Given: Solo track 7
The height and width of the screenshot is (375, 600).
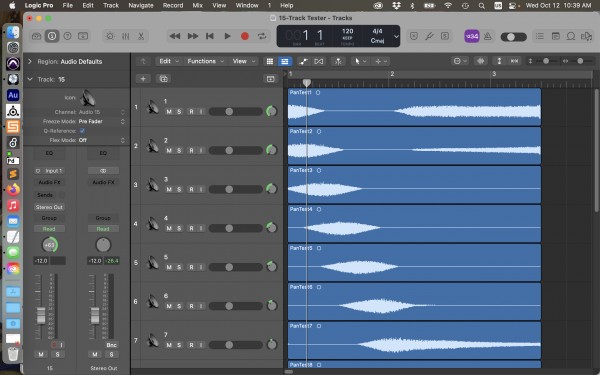Looking at the screenshot, I should tap(179, 345).
